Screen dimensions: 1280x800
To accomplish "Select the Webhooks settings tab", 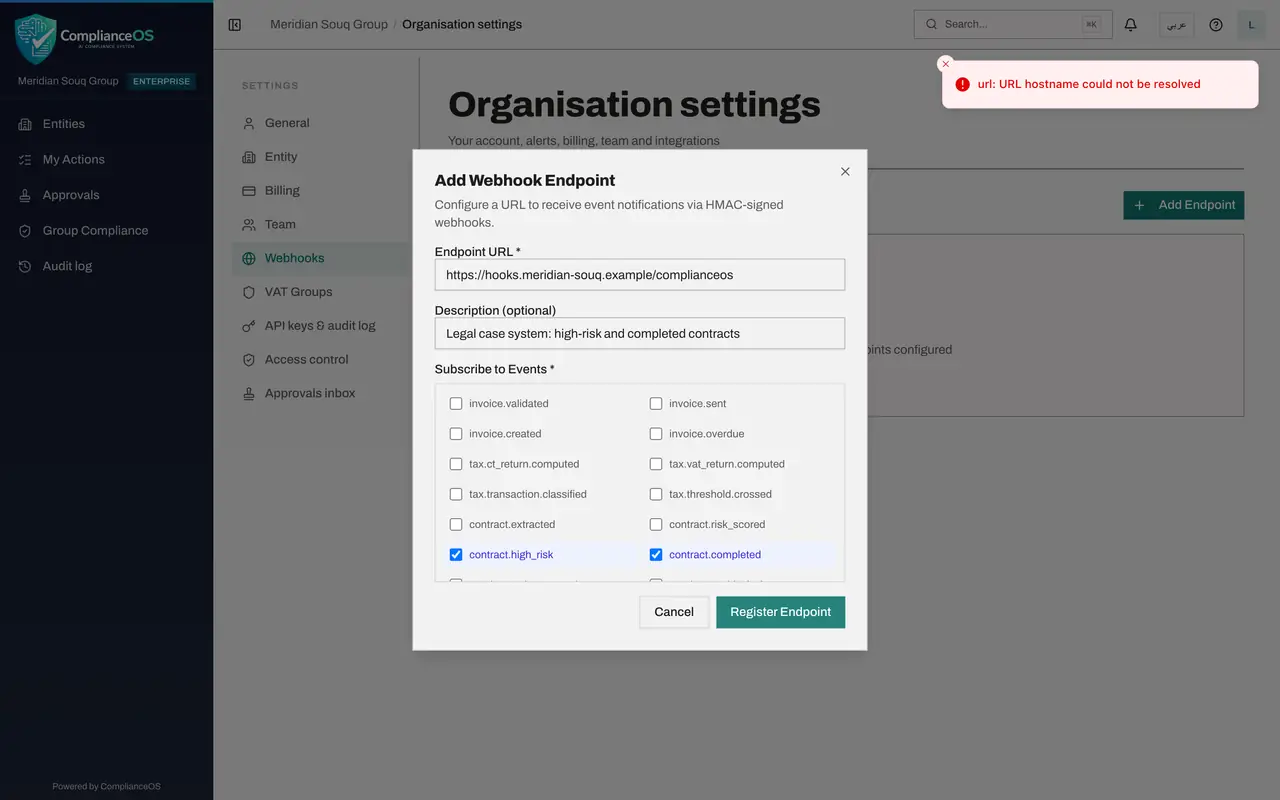I will pos(321,258).
